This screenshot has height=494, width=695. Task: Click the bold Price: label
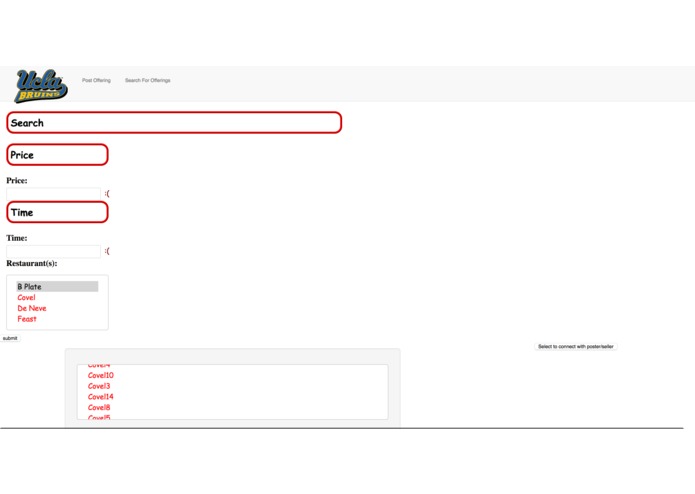click(17, 180)
